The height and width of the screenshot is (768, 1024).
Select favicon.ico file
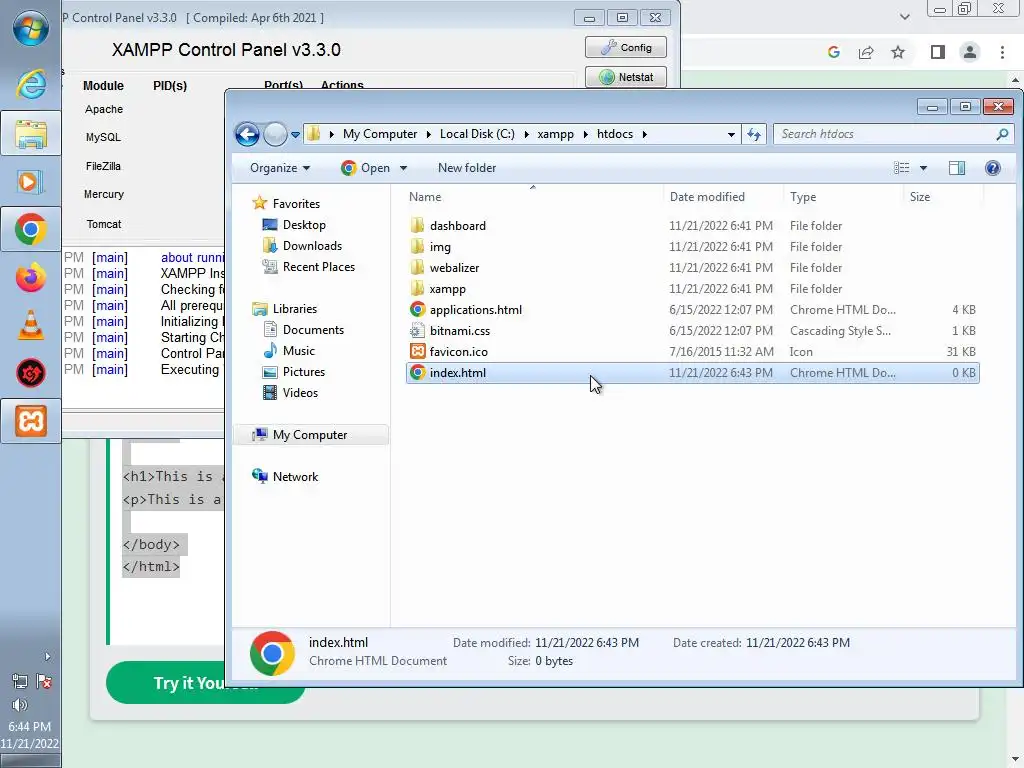click(458, 351)
